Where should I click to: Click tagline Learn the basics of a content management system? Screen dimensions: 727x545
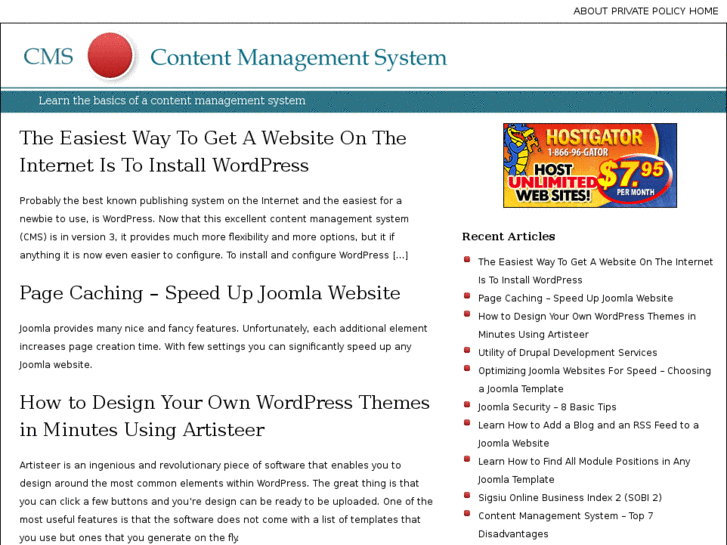click(x=172, y=101)
